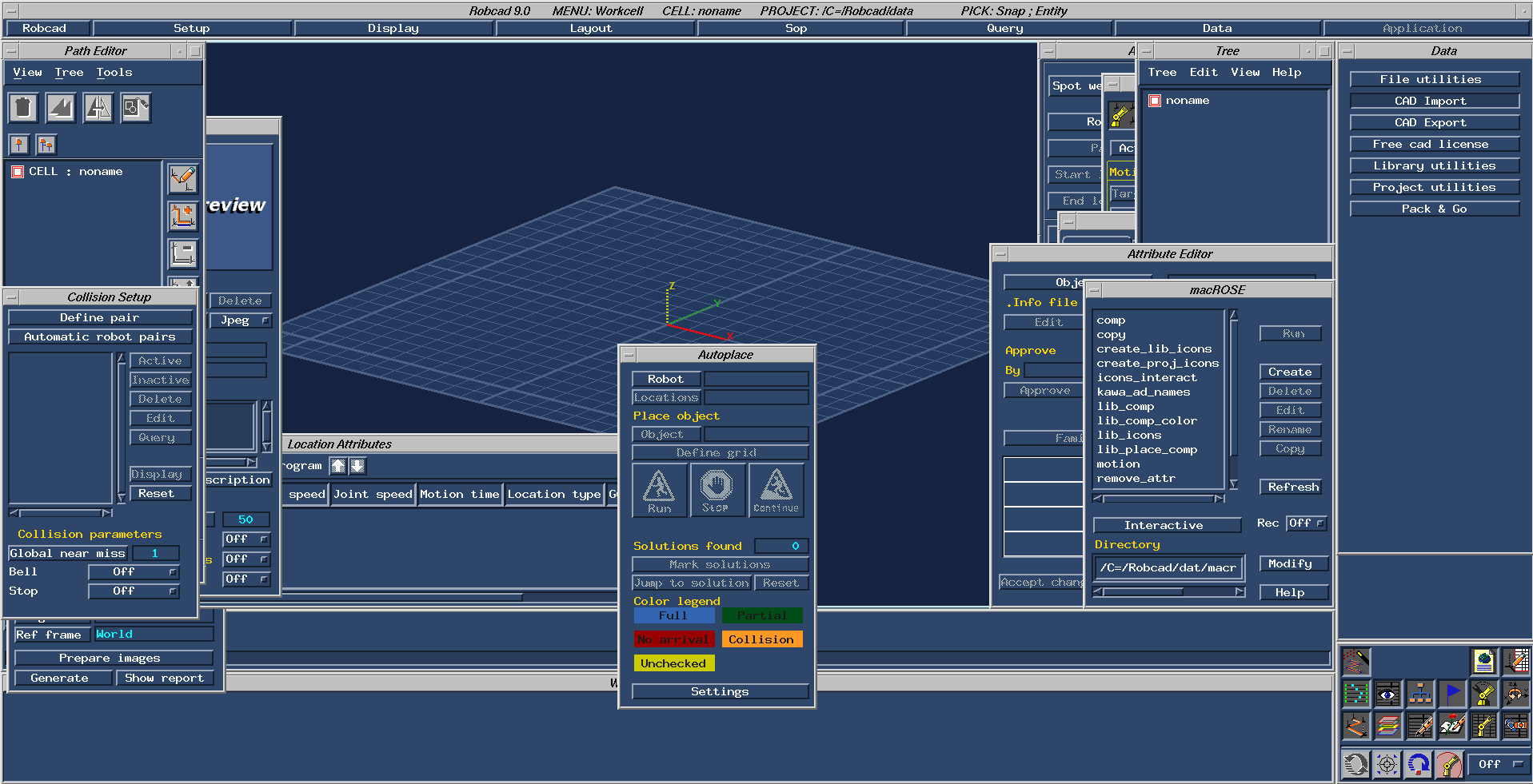The height and width of the screenshot is (784, 1533).
Task: Click the Autoplace Run icon
Action: pyautogui.click(x=660, y=490)
